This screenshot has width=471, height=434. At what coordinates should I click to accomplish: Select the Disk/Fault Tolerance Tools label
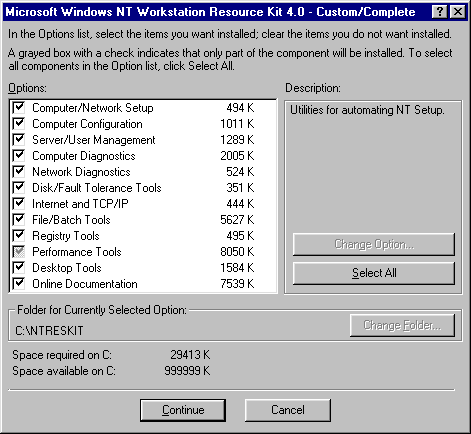97,188
